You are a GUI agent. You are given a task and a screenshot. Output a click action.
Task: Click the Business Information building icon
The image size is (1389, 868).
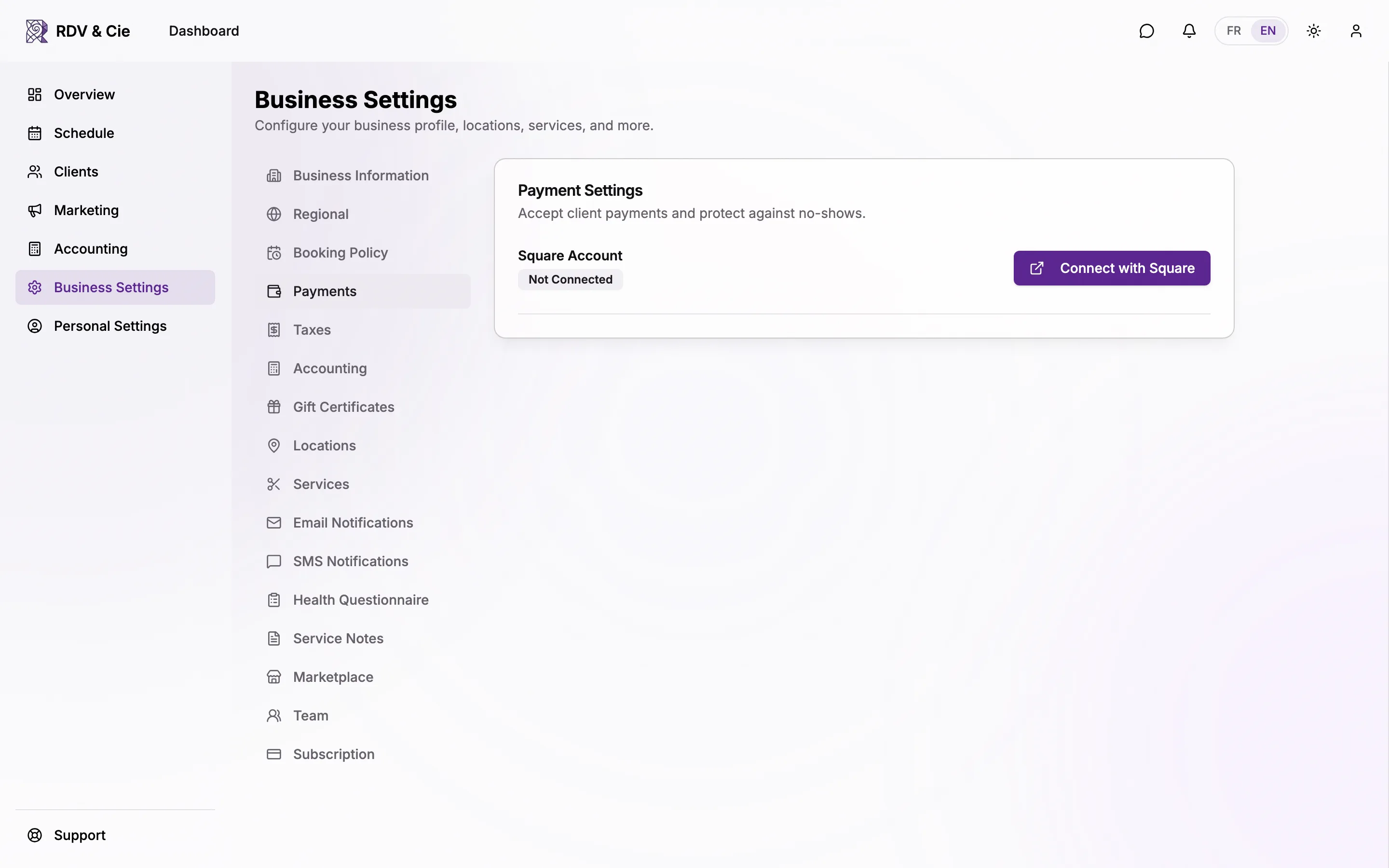[274, 176]
